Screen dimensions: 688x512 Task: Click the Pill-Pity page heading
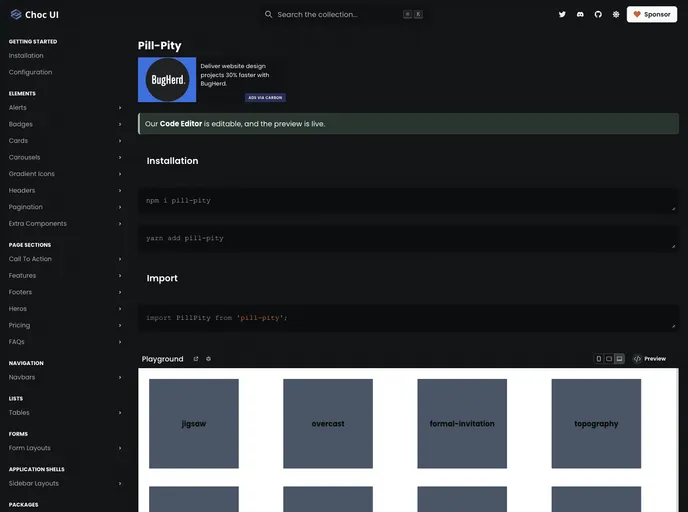160,46
